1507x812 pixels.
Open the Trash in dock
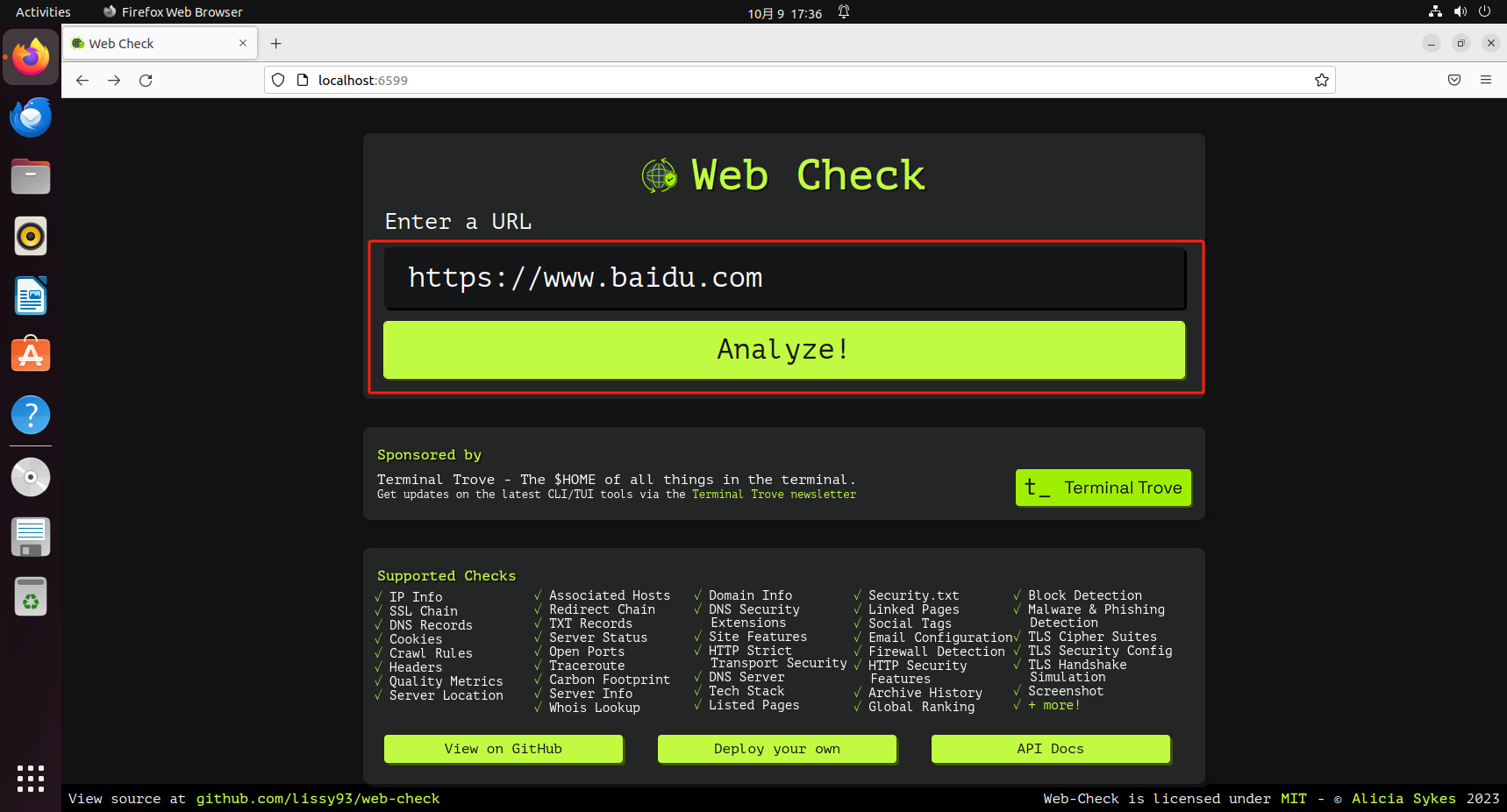(31, 596)
